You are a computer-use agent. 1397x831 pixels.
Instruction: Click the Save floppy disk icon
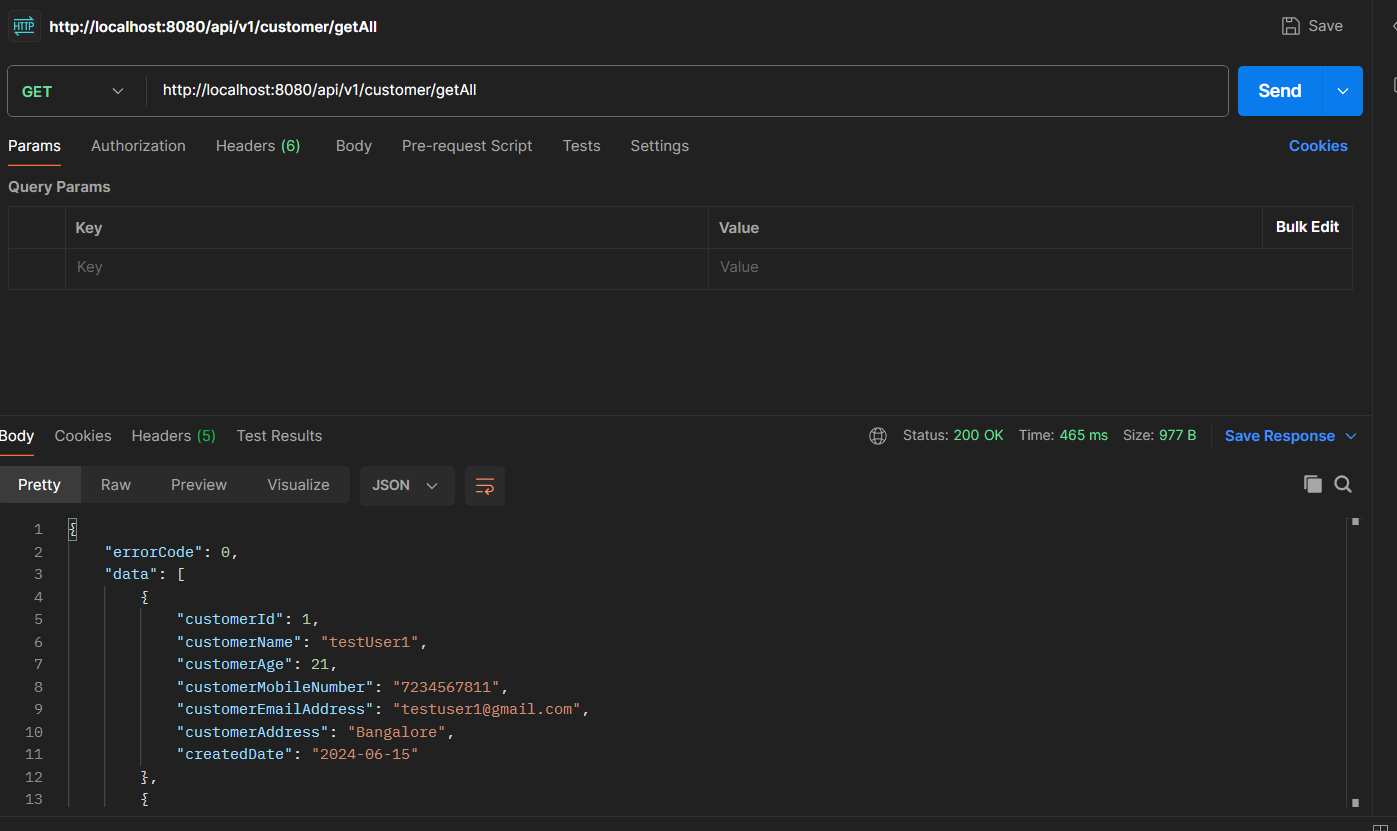tap(1291, 26)
